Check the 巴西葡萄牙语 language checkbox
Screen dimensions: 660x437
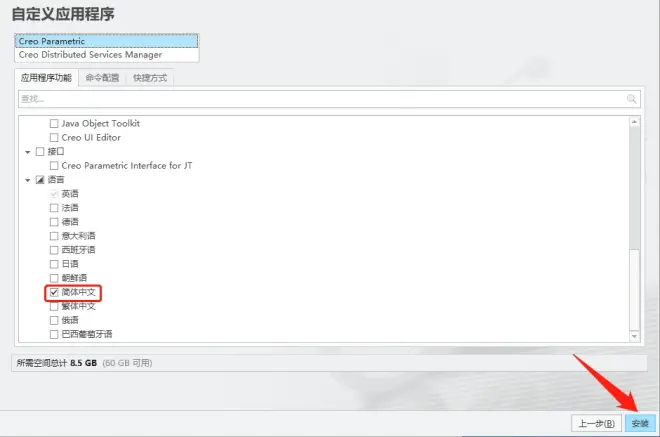(x=54, y=334)
